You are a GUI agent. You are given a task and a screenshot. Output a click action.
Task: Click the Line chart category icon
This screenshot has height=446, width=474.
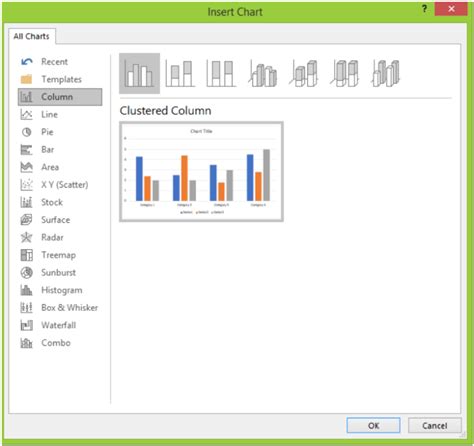(x=27, y=114)
